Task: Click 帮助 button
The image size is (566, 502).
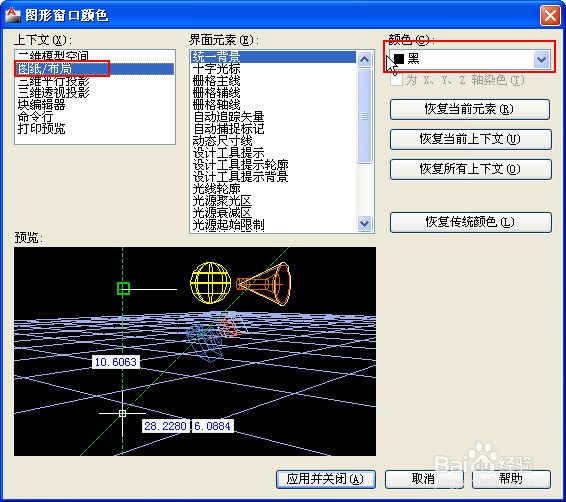Action: pos(511,479)
